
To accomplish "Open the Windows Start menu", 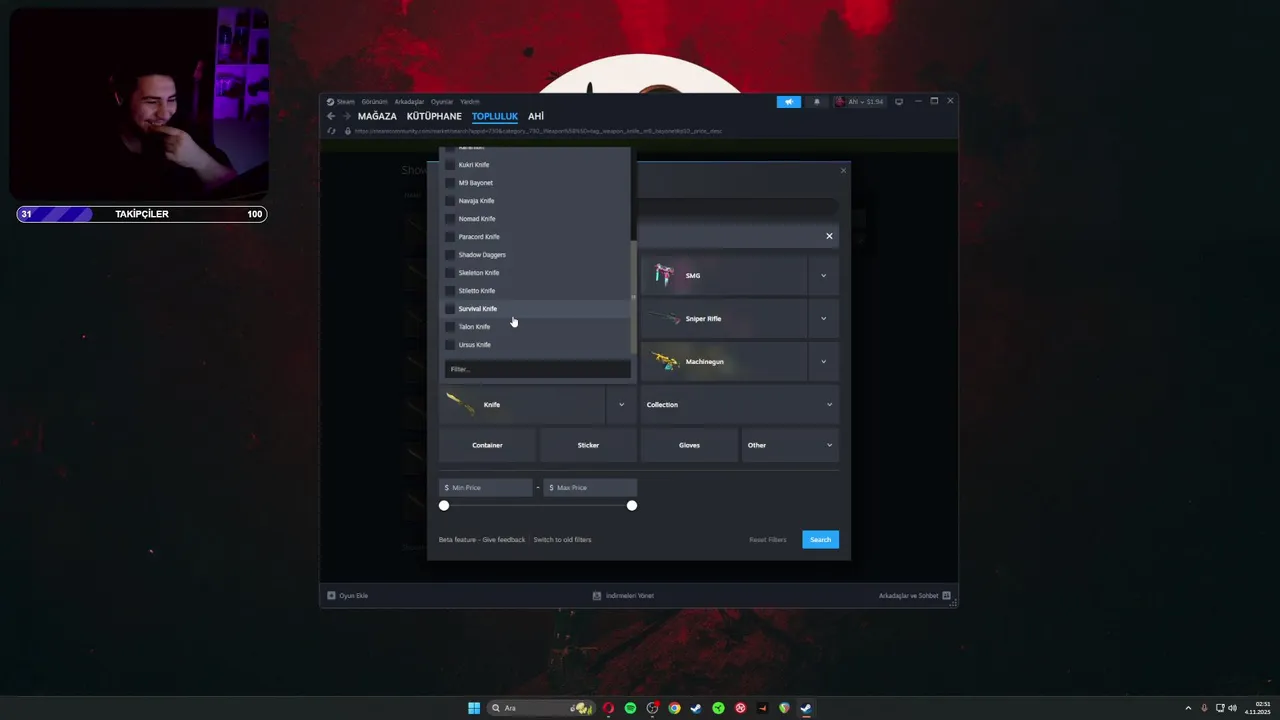I will point(474,708).
